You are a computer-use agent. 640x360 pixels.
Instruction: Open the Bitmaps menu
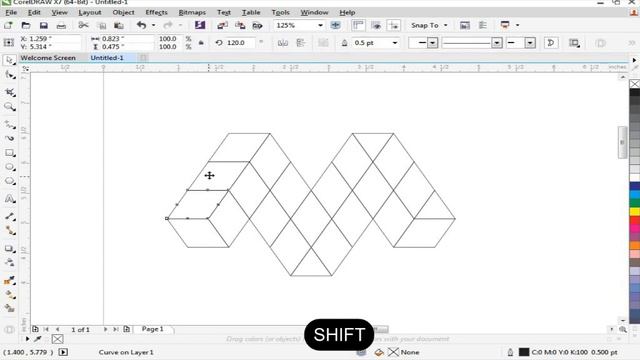(192, 12)
